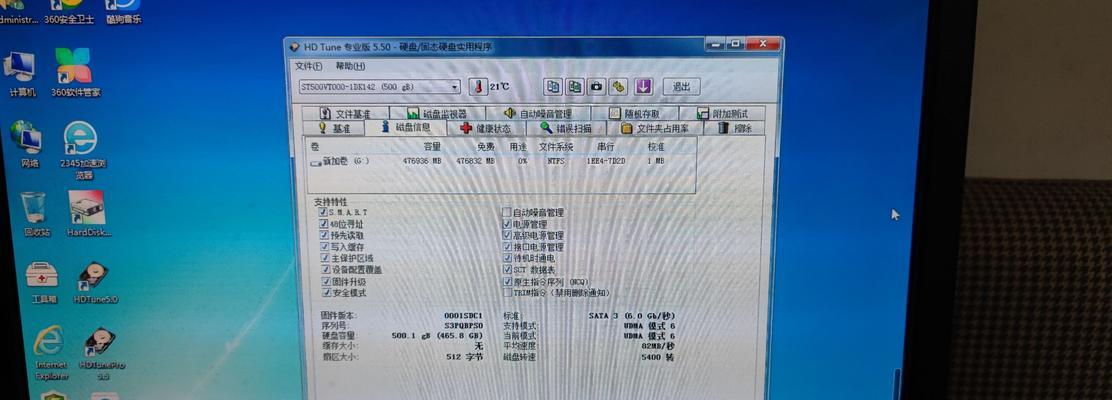Open the 2345加速浏览器 desktop icon
The image size is (1112, 400).
pyautogui.click(x=82, y=150)
